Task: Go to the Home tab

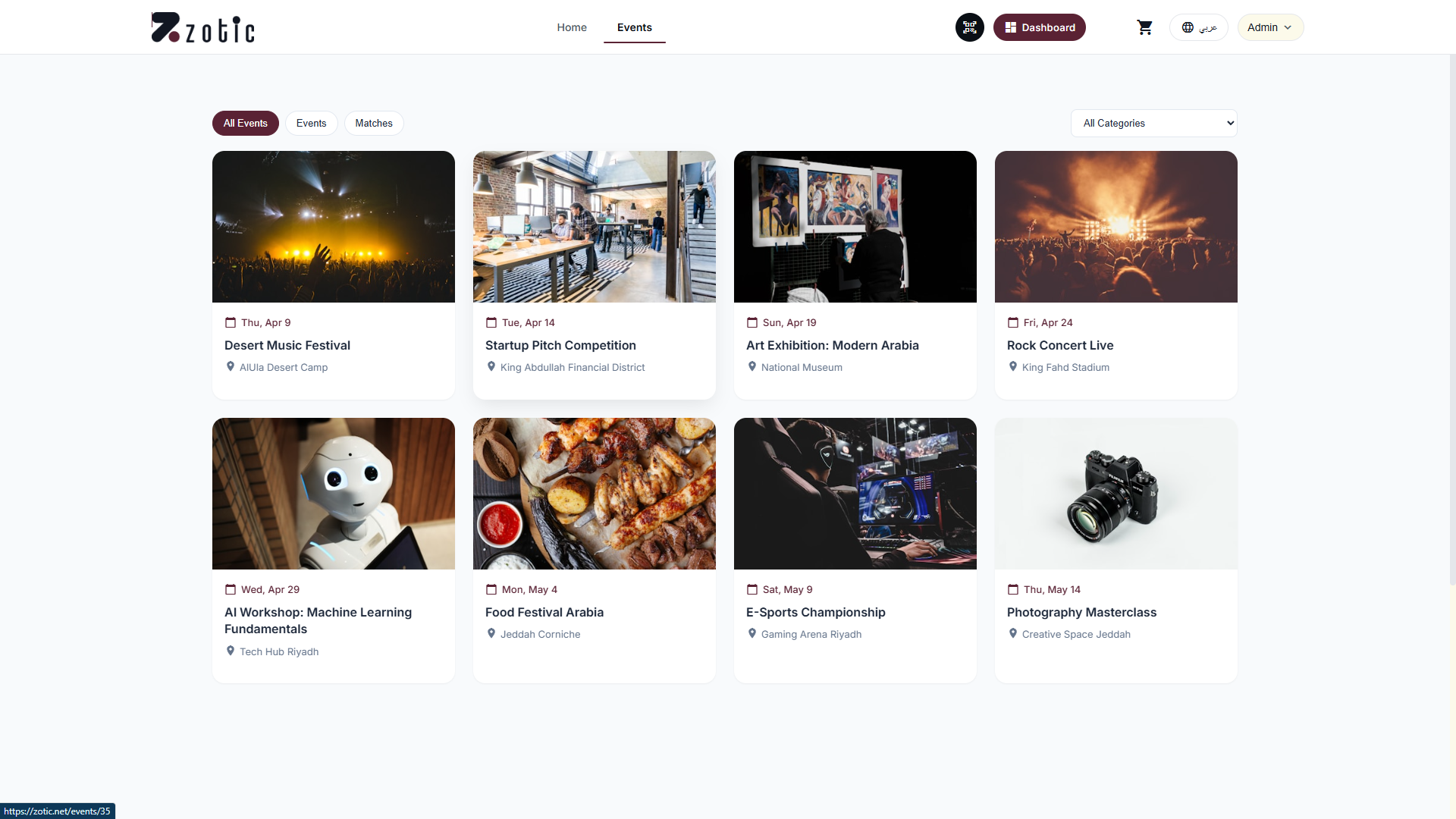Action: [571, 27]
